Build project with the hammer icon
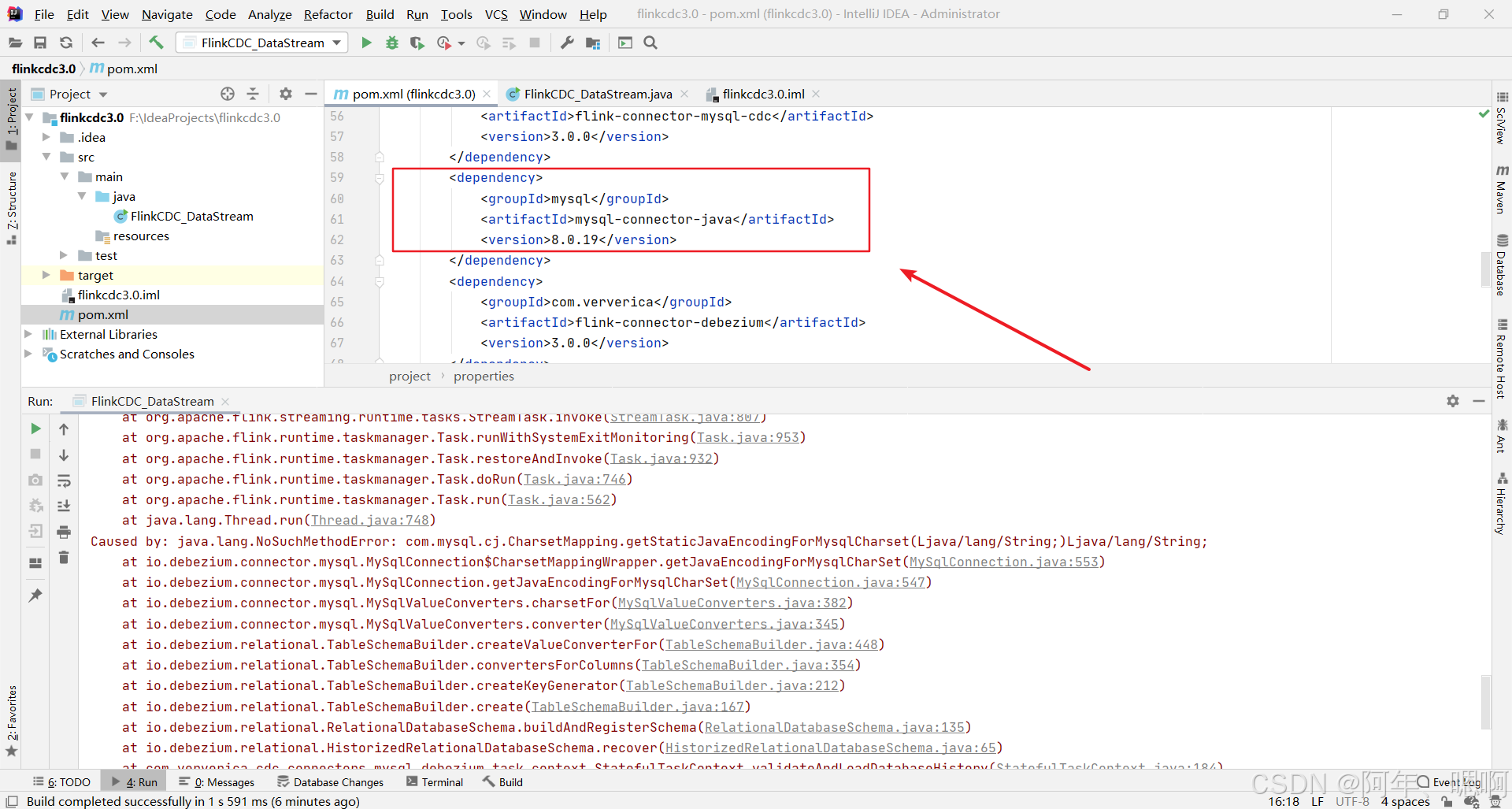 coord(156,43)
